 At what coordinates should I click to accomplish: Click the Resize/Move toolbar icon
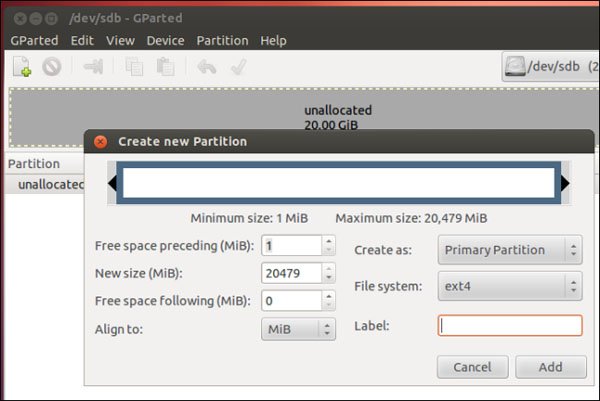[x=93, y=67]
